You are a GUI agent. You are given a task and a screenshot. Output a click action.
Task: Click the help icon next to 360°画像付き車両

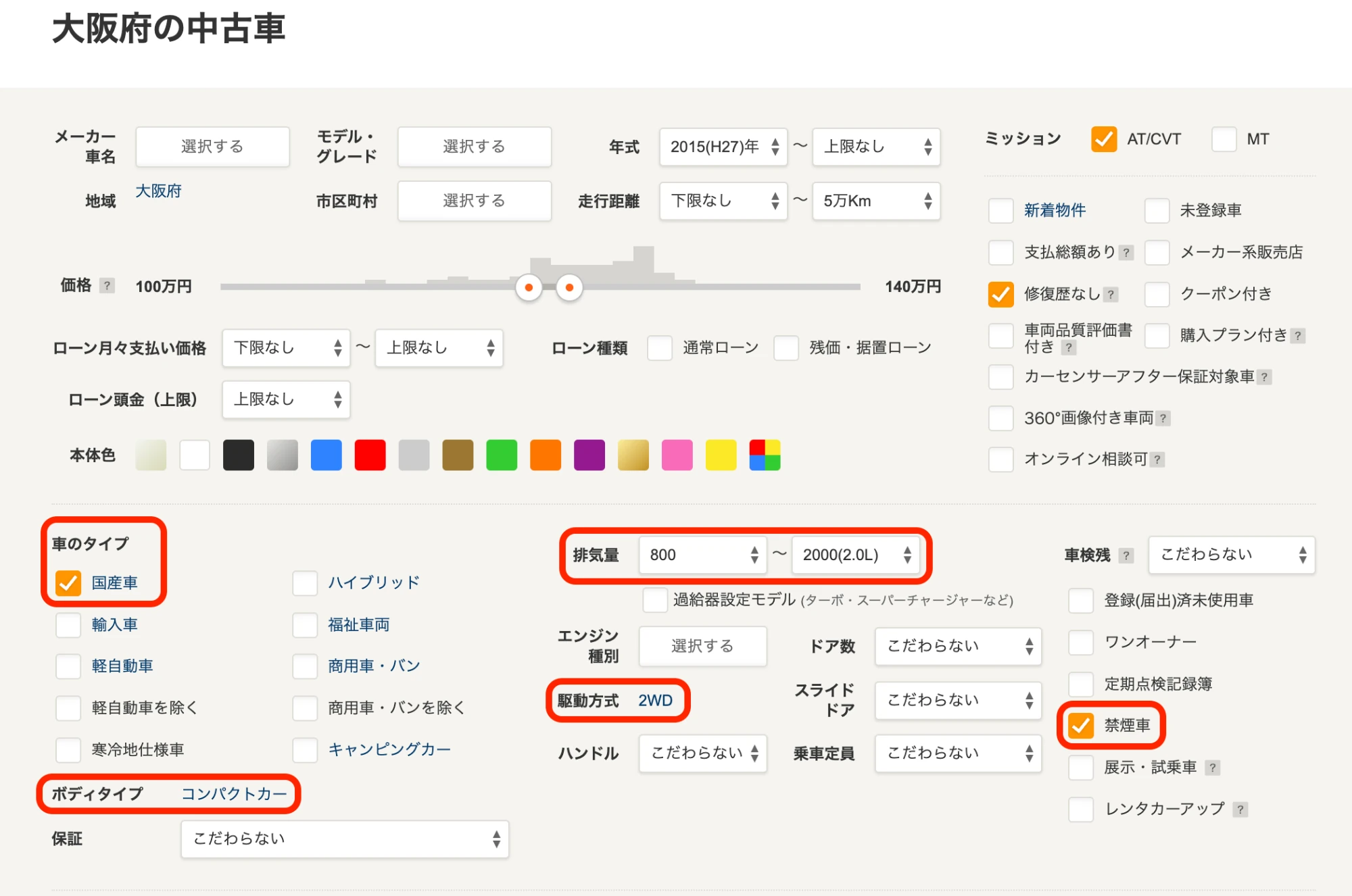click(1163, 419)
